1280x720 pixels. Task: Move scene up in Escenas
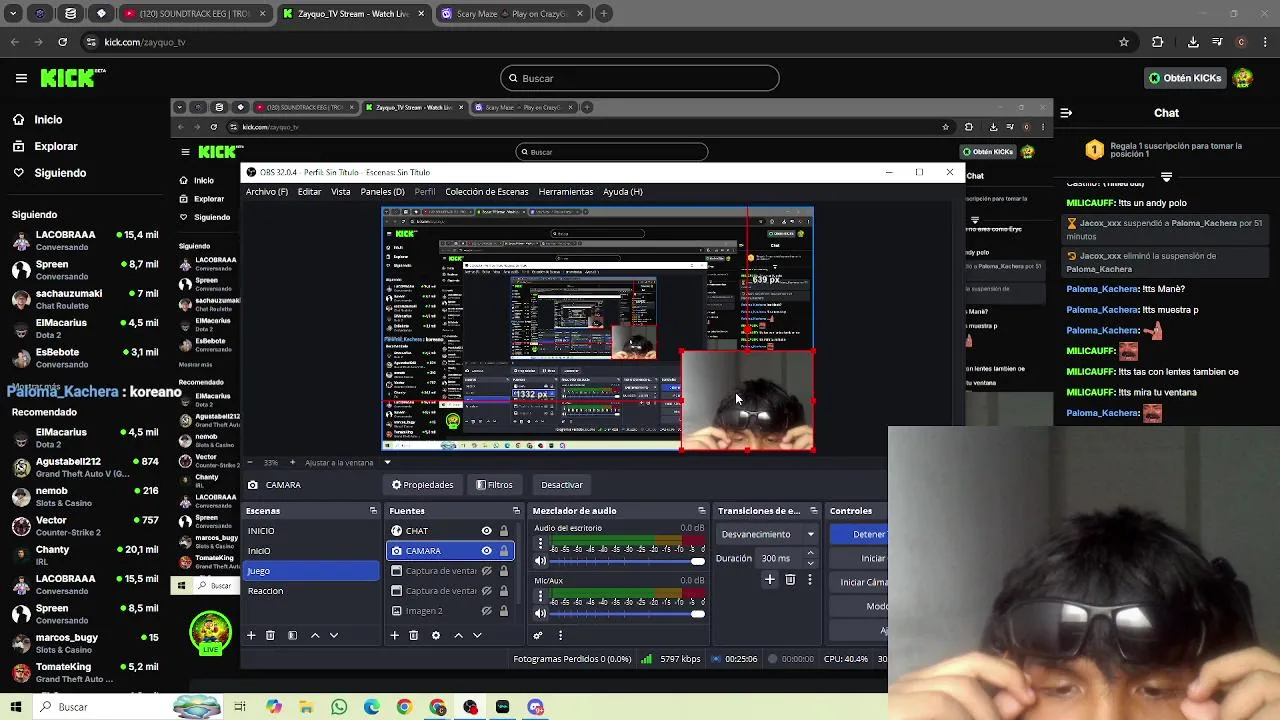point(315,635)
